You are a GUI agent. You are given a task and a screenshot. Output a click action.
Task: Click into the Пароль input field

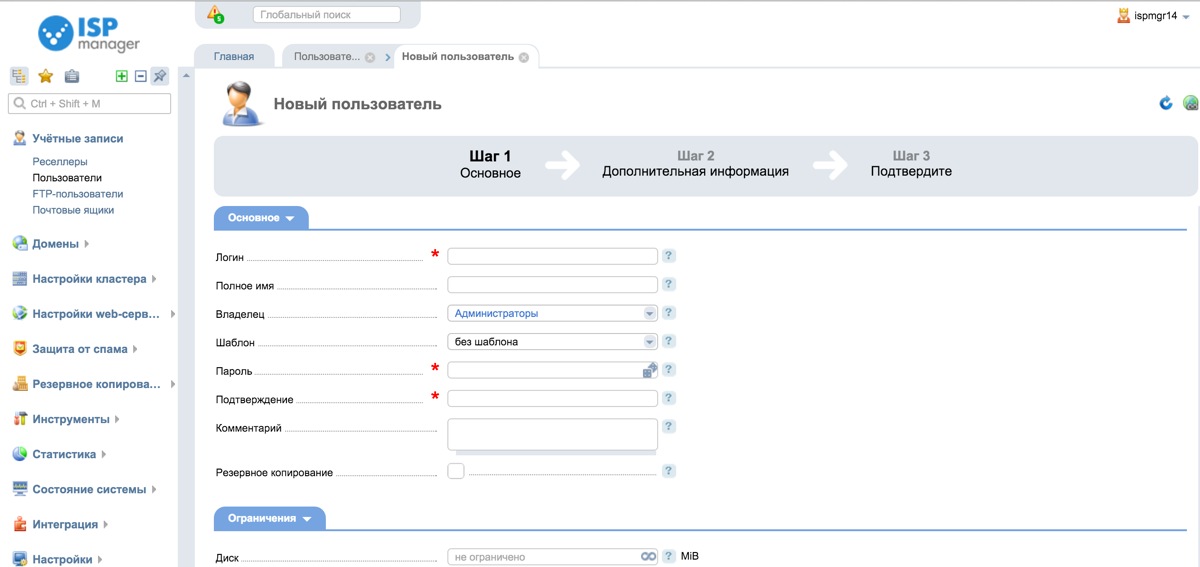coord(545,370)
